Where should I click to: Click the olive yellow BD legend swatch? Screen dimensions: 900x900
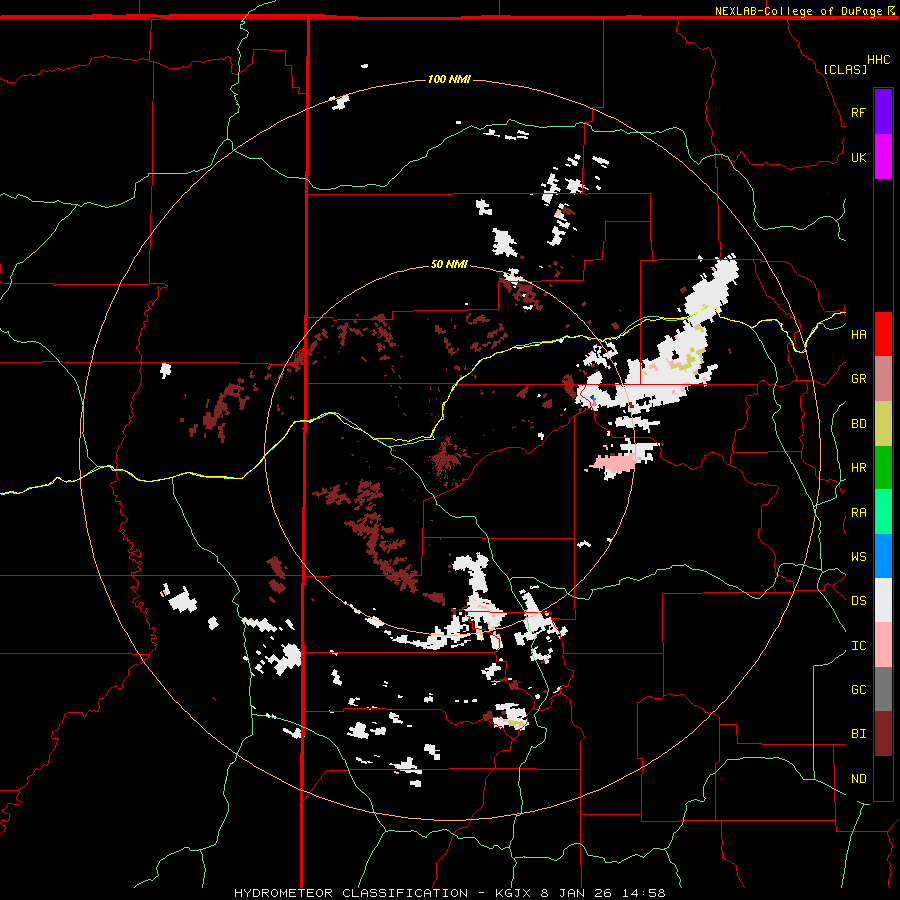point(883,424)
